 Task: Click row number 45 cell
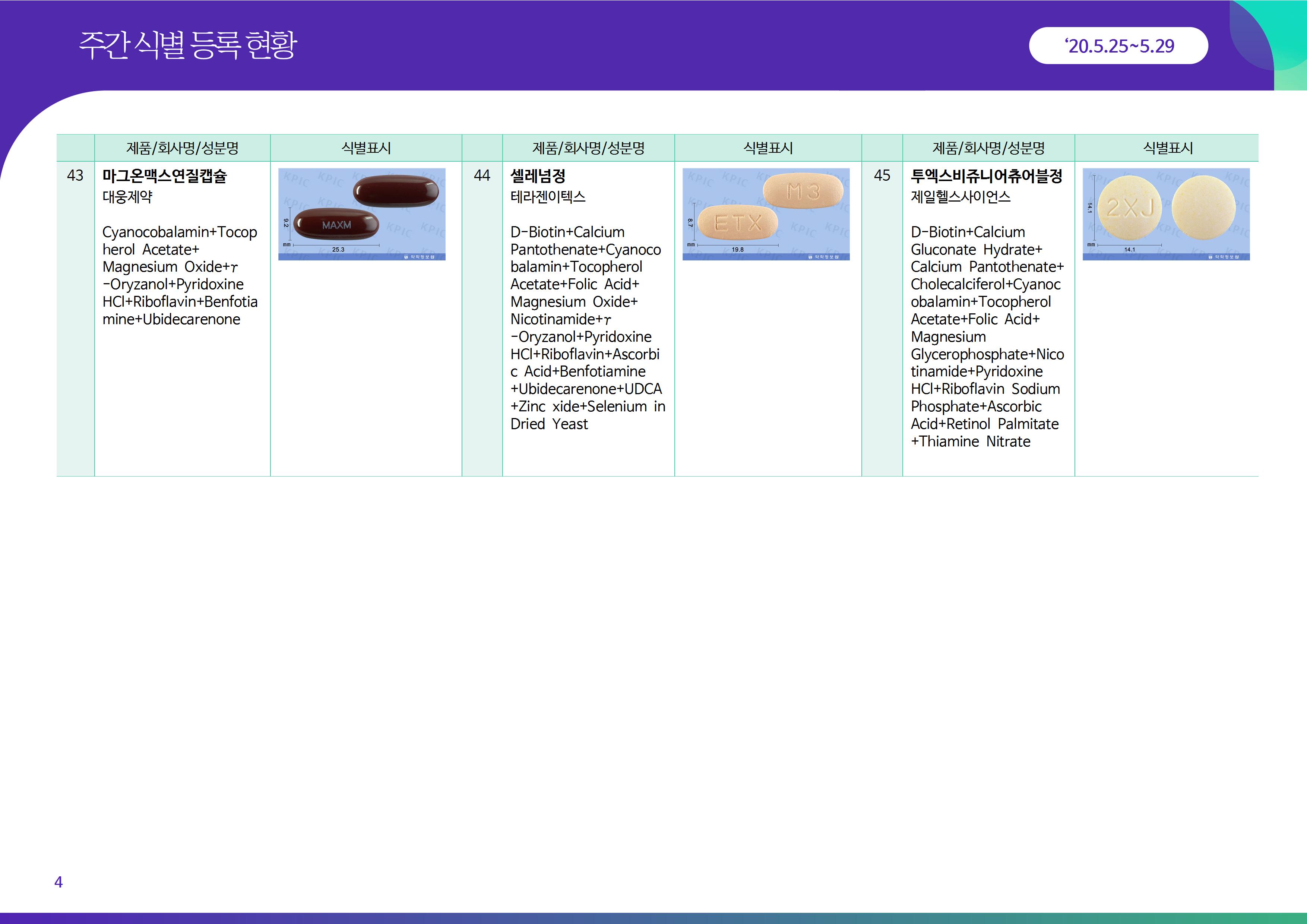pyautogui.click(x=882, y=175)
